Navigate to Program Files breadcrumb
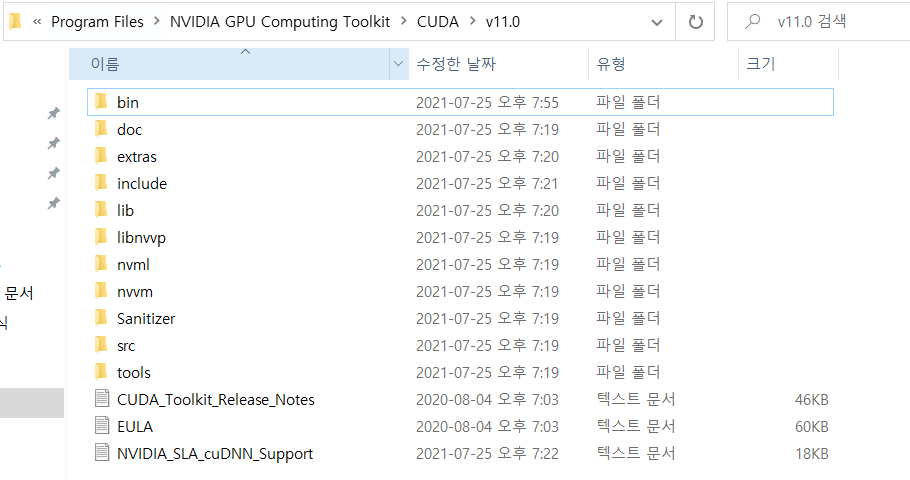 tap(98, 22)
